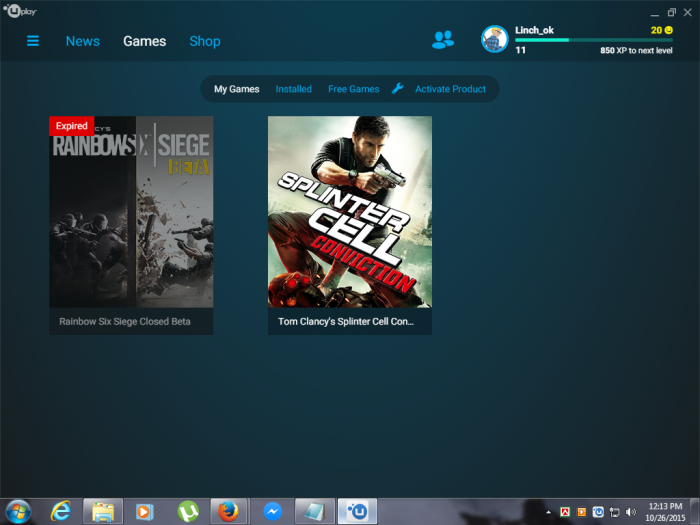Screen dimensions: 700x525
Task: Click the 20 Uplay points balance
Action: (x=656, y=30)
